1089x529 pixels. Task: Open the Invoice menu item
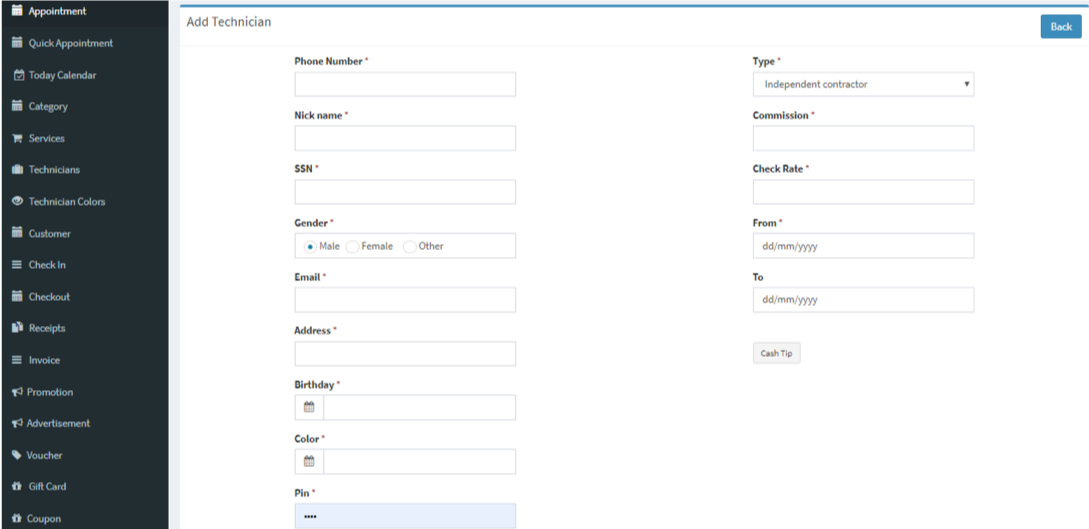pyautogui.click(x=84, y=360)
